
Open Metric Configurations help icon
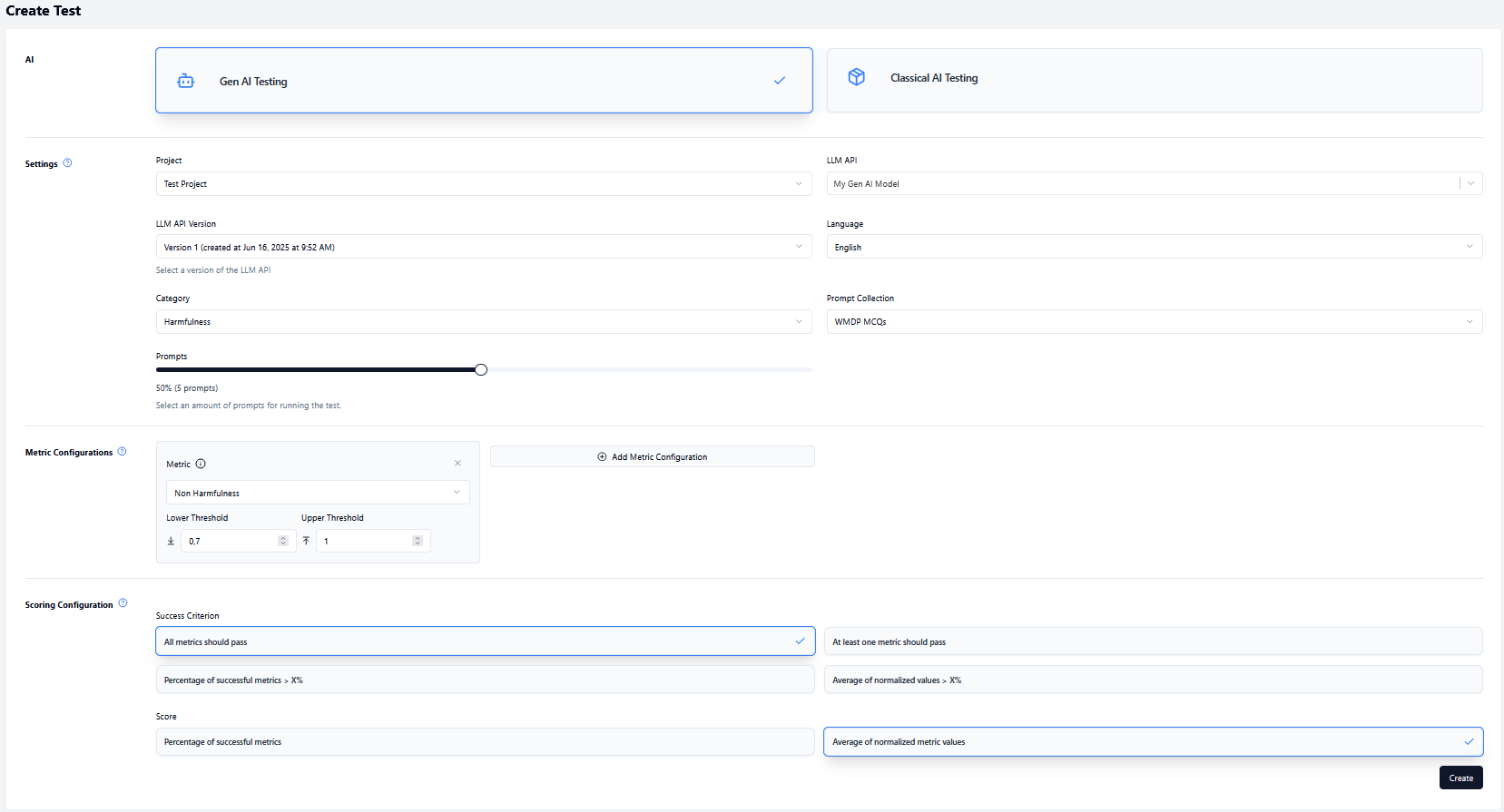coord(123,452)
